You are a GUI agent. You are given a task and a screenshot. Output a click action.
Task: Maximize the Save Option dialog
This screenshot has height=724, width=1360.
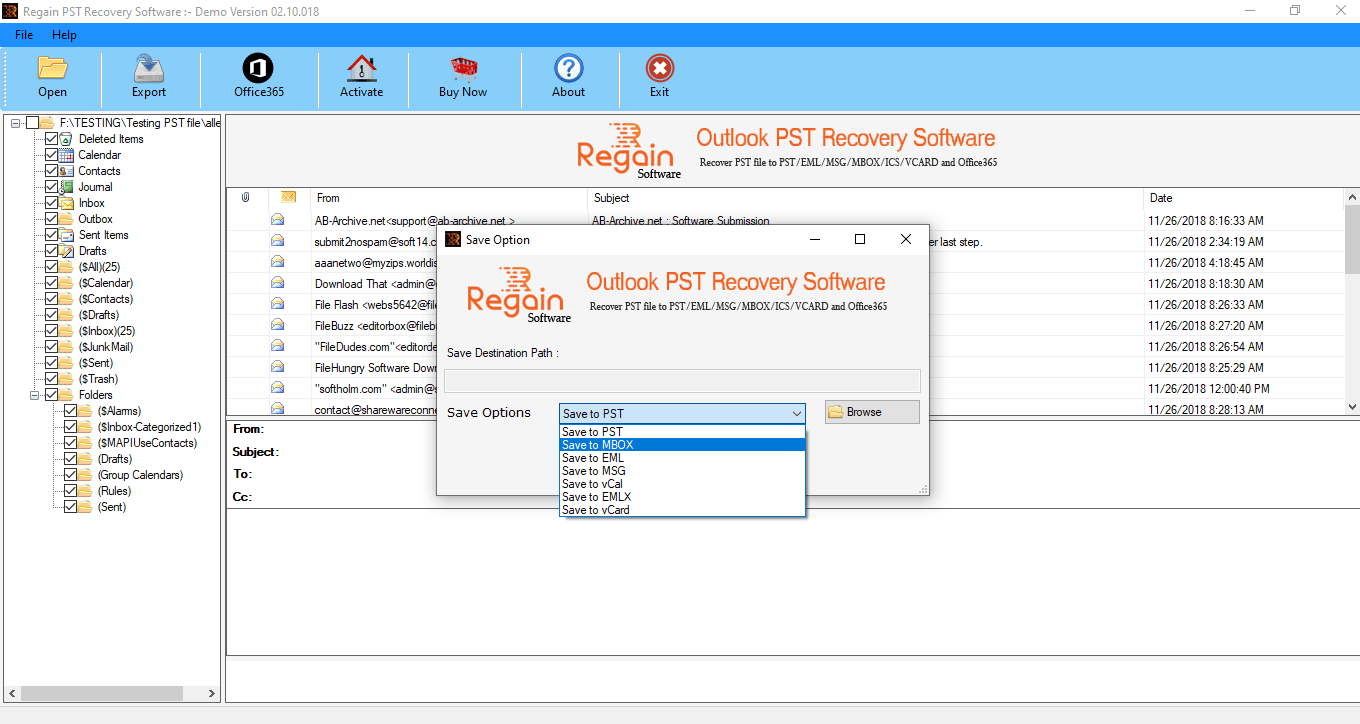859,239
